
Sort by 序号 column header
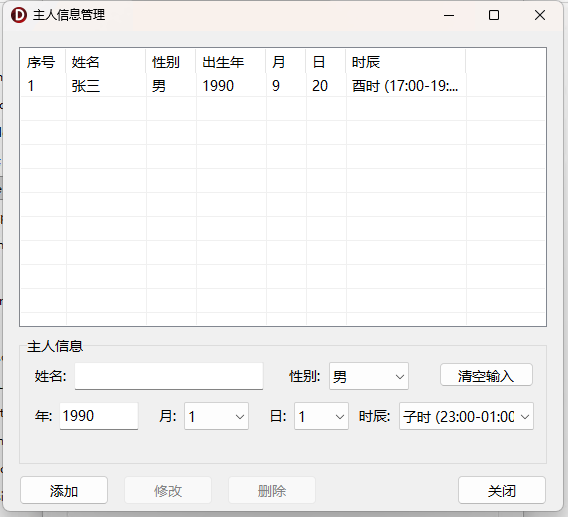click(43, 62)
